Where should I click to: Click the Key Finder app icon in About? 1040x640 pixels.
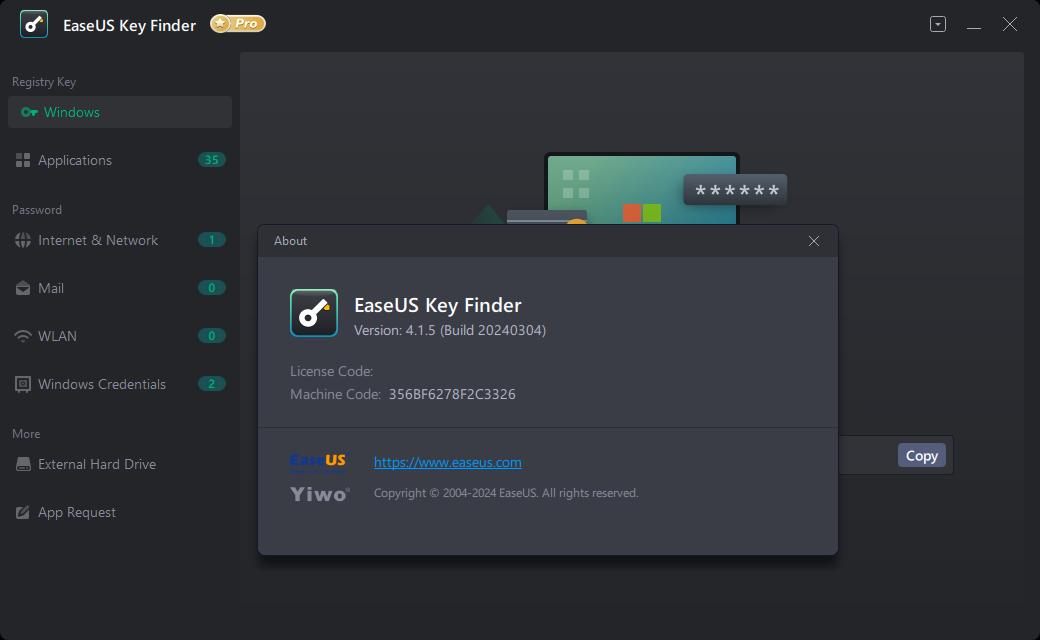pyautogui.click(x=314, y=313)
